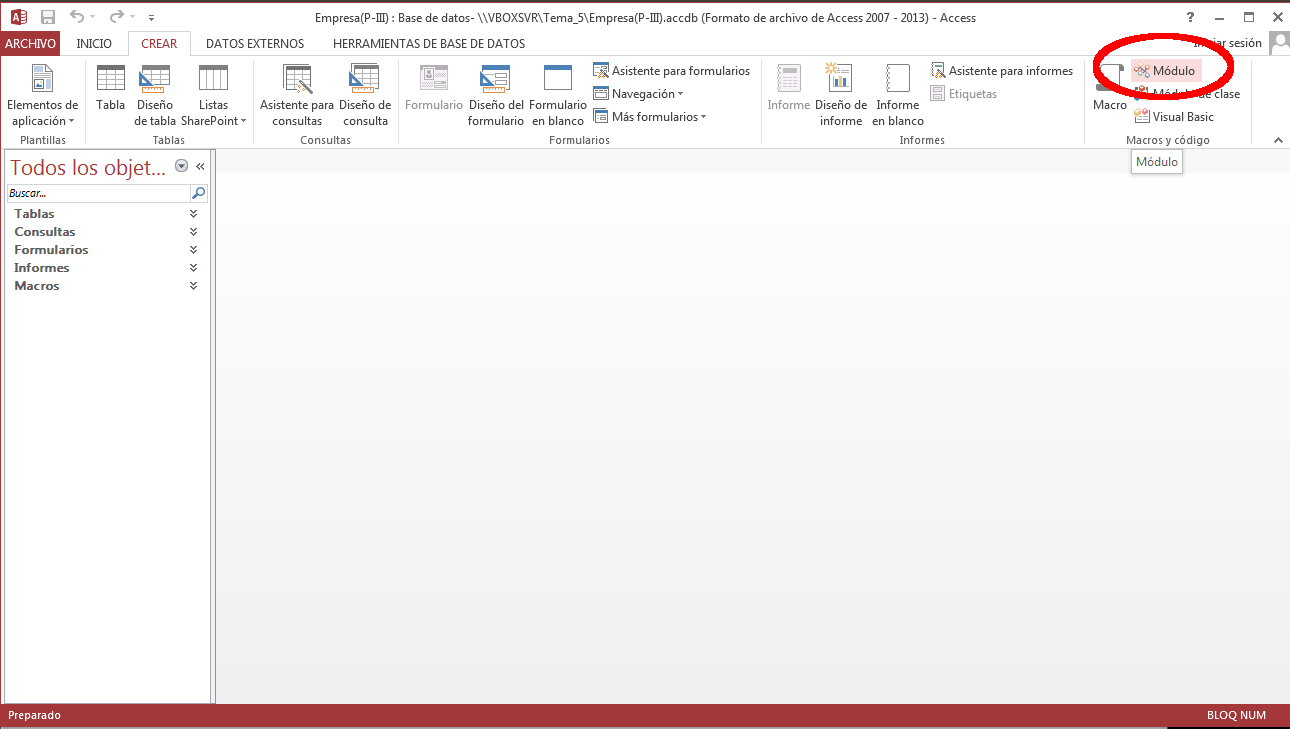
Task: Open the DATOS EXTERNOS tab
Action: point(254,44)
